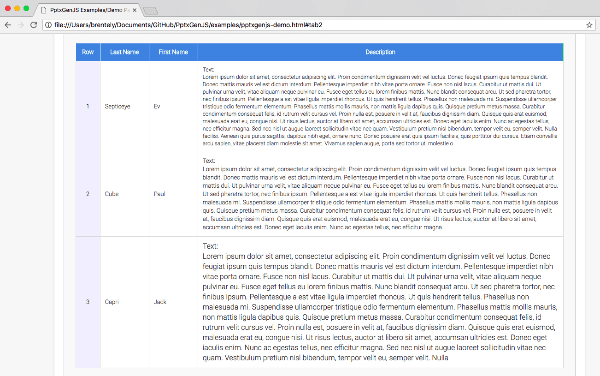Image resolution: width=600 pixels, height=376 pixels.
Task: Click the Row column header
Action: pyautogui.click(x=88, y=52)
